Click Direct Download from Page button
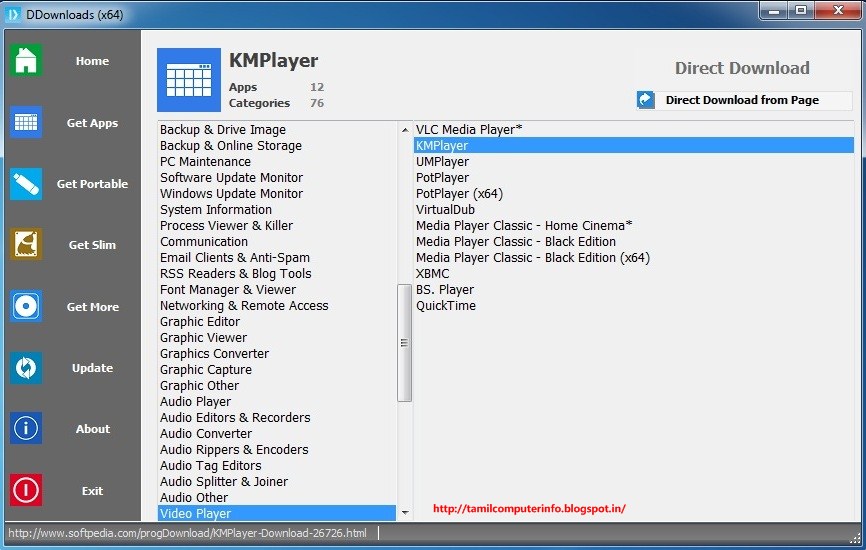The height and width of the screenshot is (550, 866). click(x=744, y=100)
